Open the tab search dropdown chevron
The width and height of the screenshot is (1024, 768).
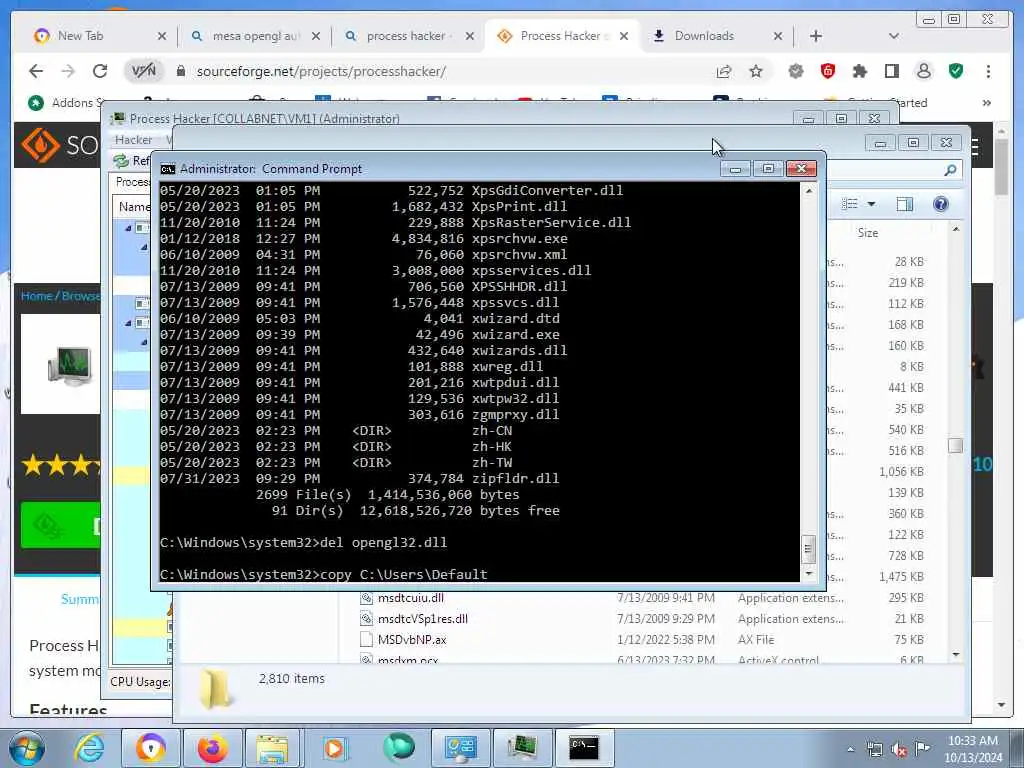point(893,36)
